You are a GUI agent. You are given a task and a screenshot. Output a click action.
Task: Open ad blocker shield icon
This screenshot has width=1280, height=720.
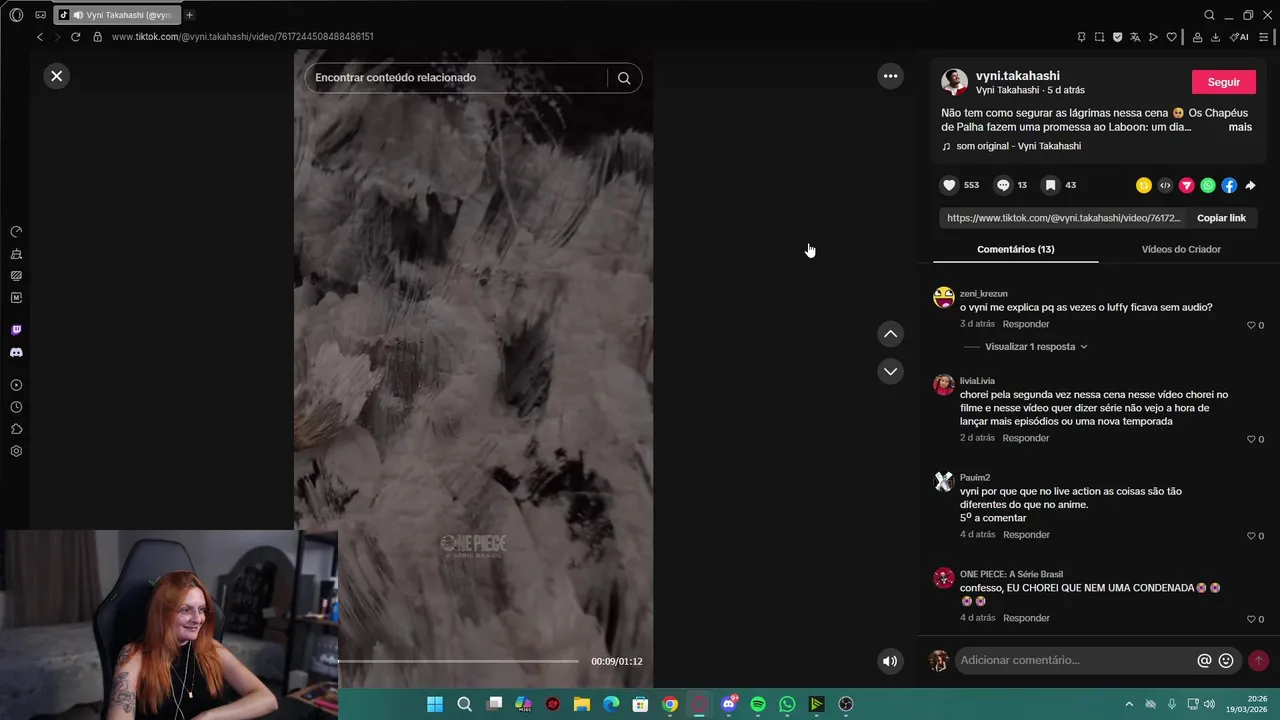click(x=1117, y=37)
